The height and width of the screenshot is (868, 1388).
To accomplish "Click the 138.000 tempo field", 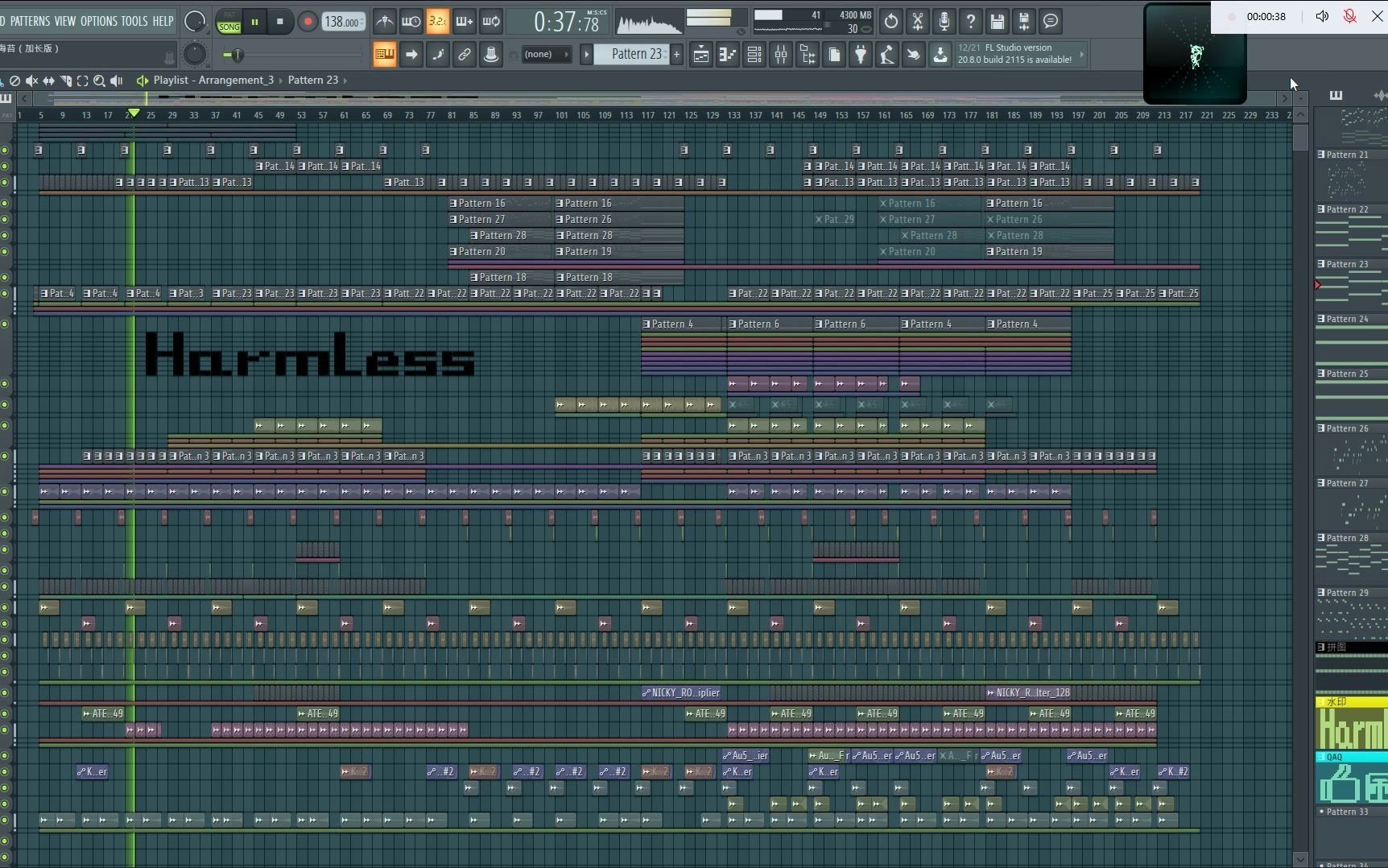I will pyautogui.click(x=342, y=22).
